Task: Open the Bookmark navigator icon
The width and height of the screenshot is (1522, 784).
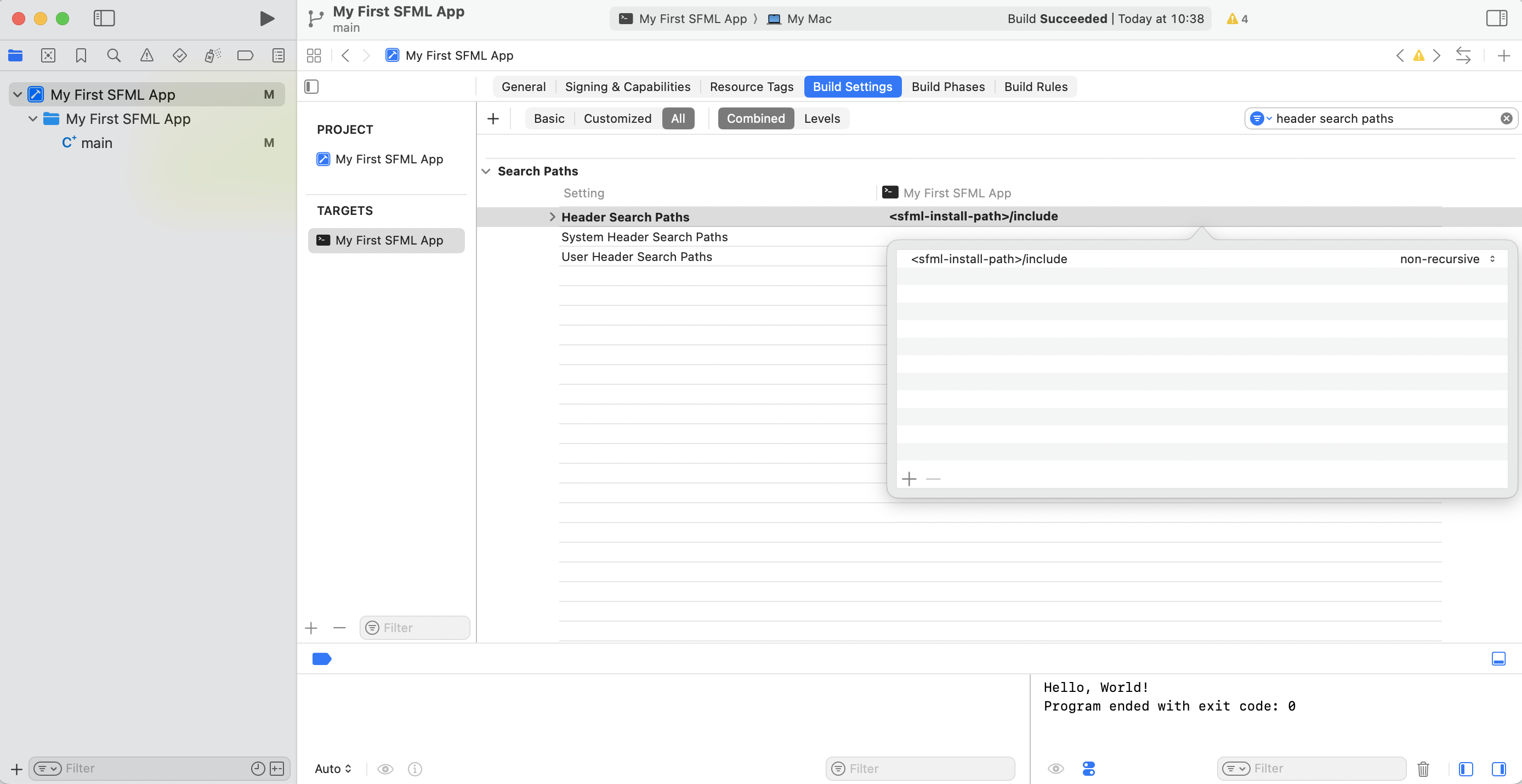Action: click(x=81, y=55)
